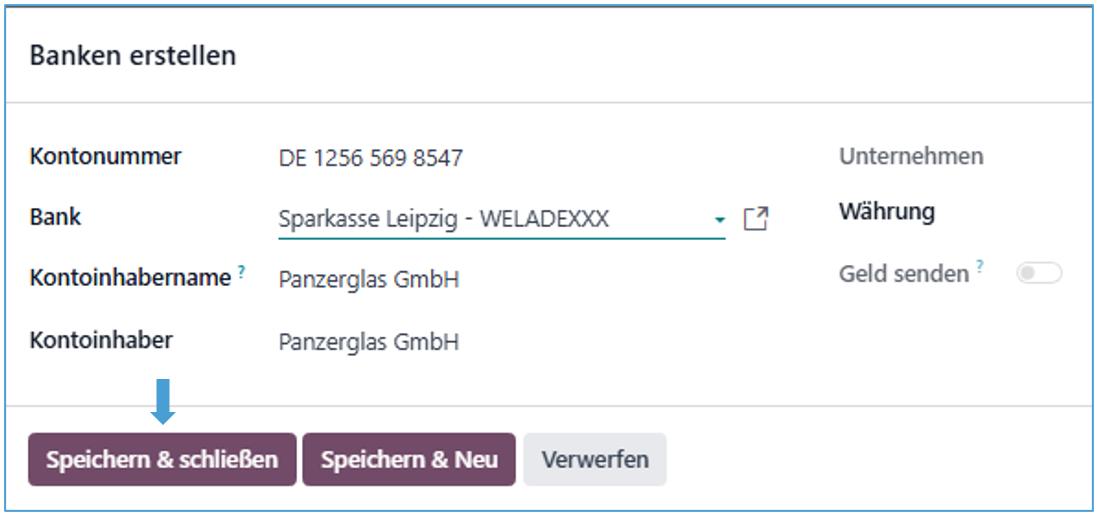Click the Bank label

(56, 217)
